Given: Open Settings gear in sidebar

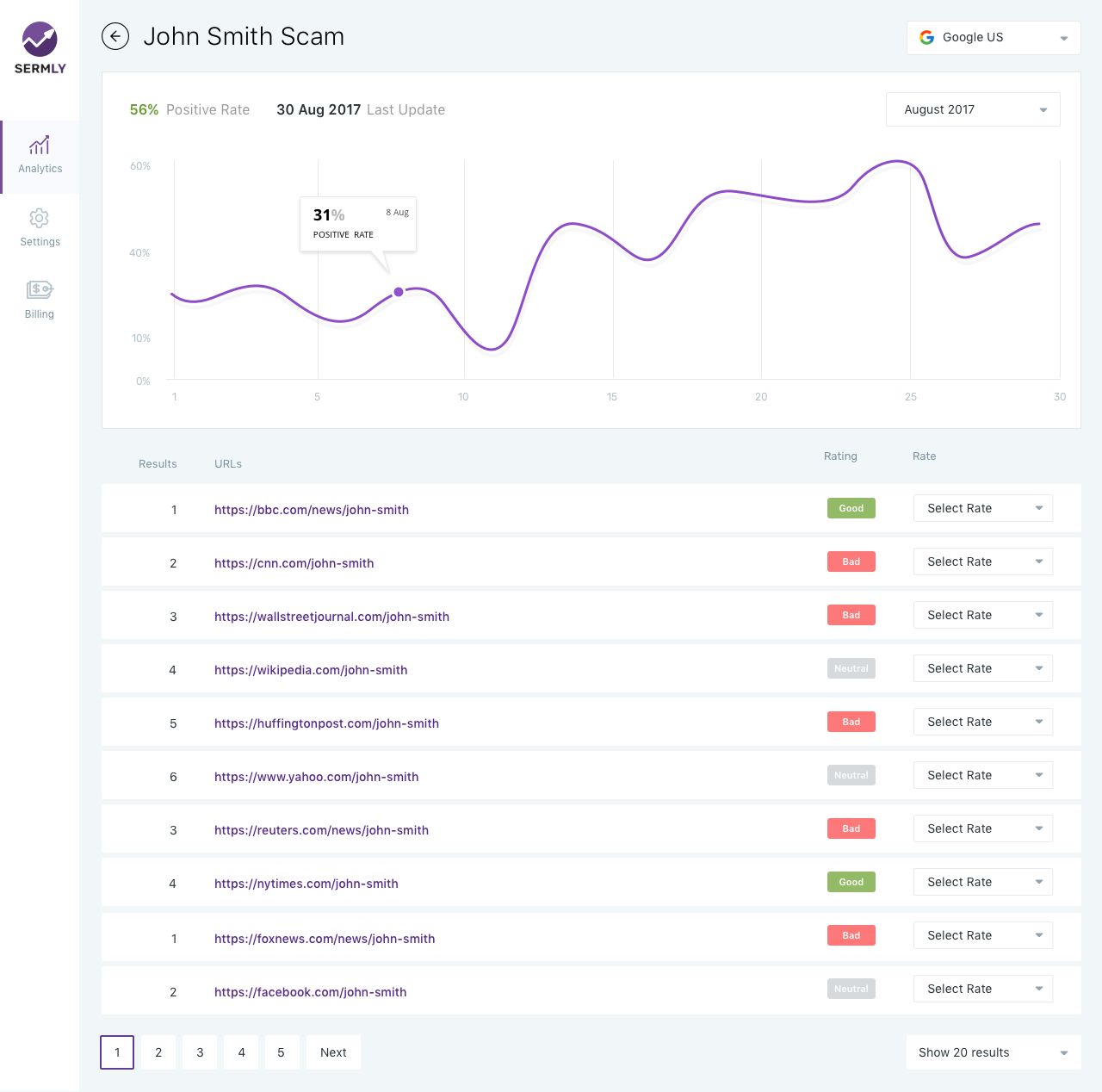Looking at the screenshot, I should pyautogui.click(x=40, y=228).
